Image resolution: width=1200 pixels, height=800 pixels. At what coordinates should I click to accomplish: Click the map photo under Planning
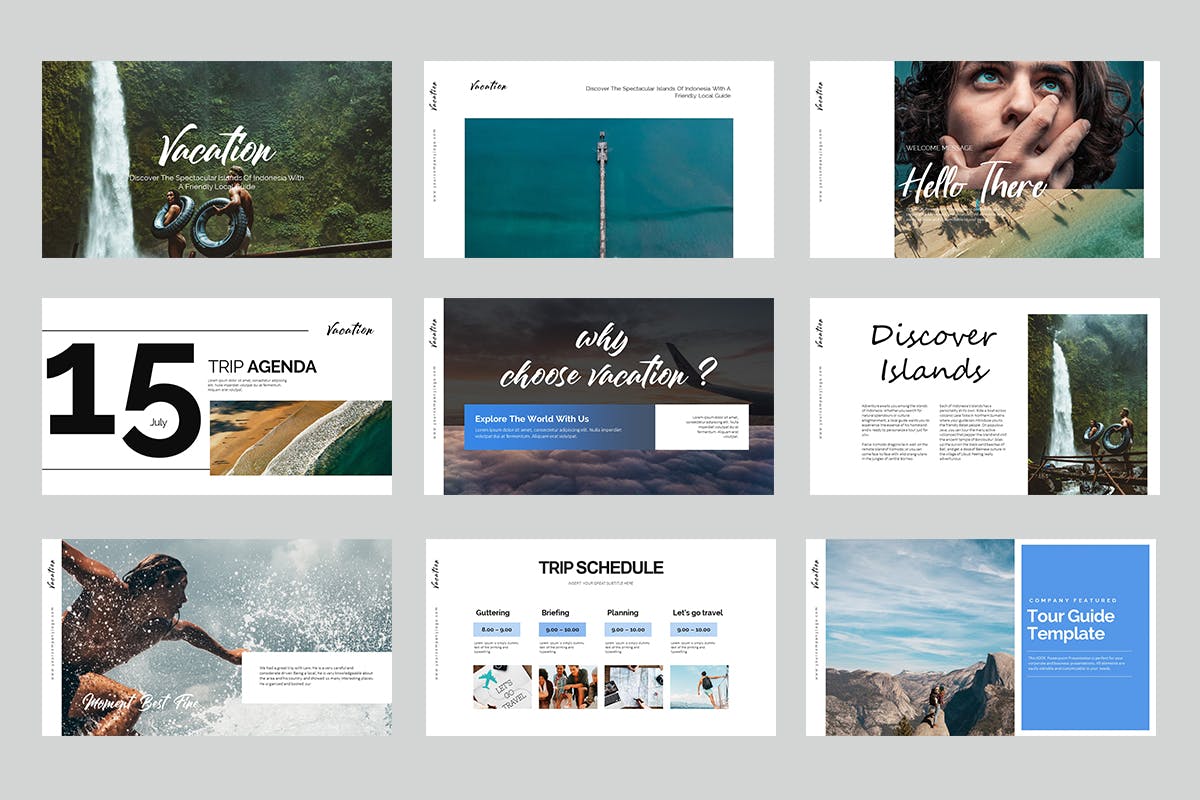click(x=633, y=687)
